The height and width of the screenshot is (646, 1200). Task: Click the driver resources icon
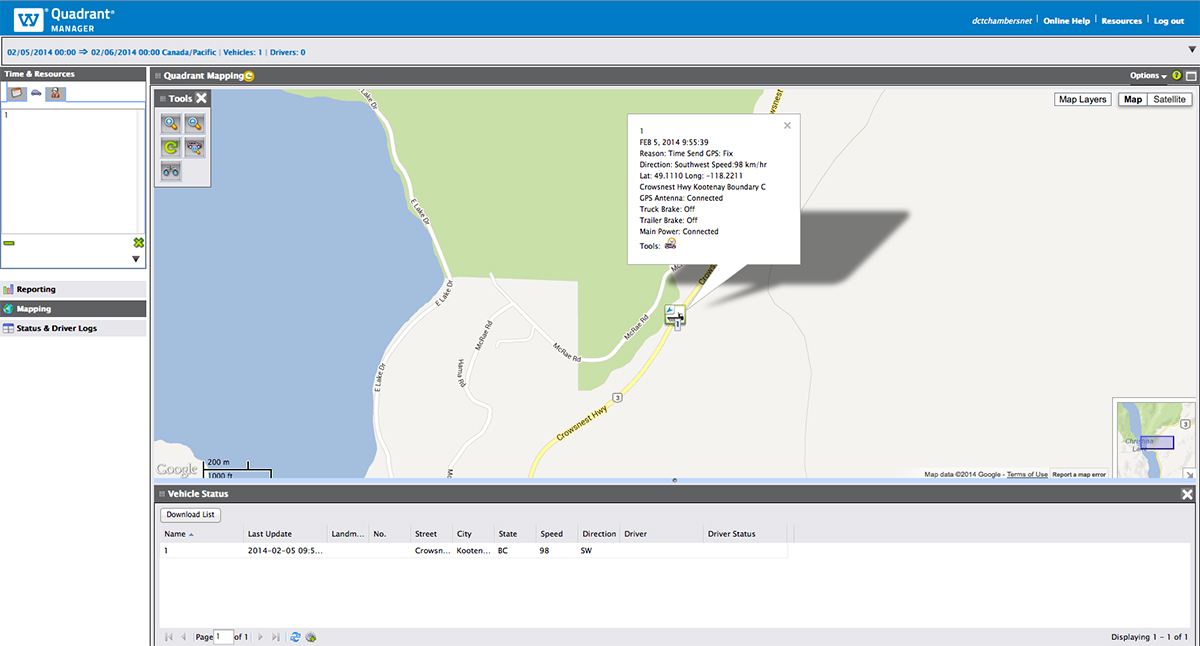[x=56, y=93]
